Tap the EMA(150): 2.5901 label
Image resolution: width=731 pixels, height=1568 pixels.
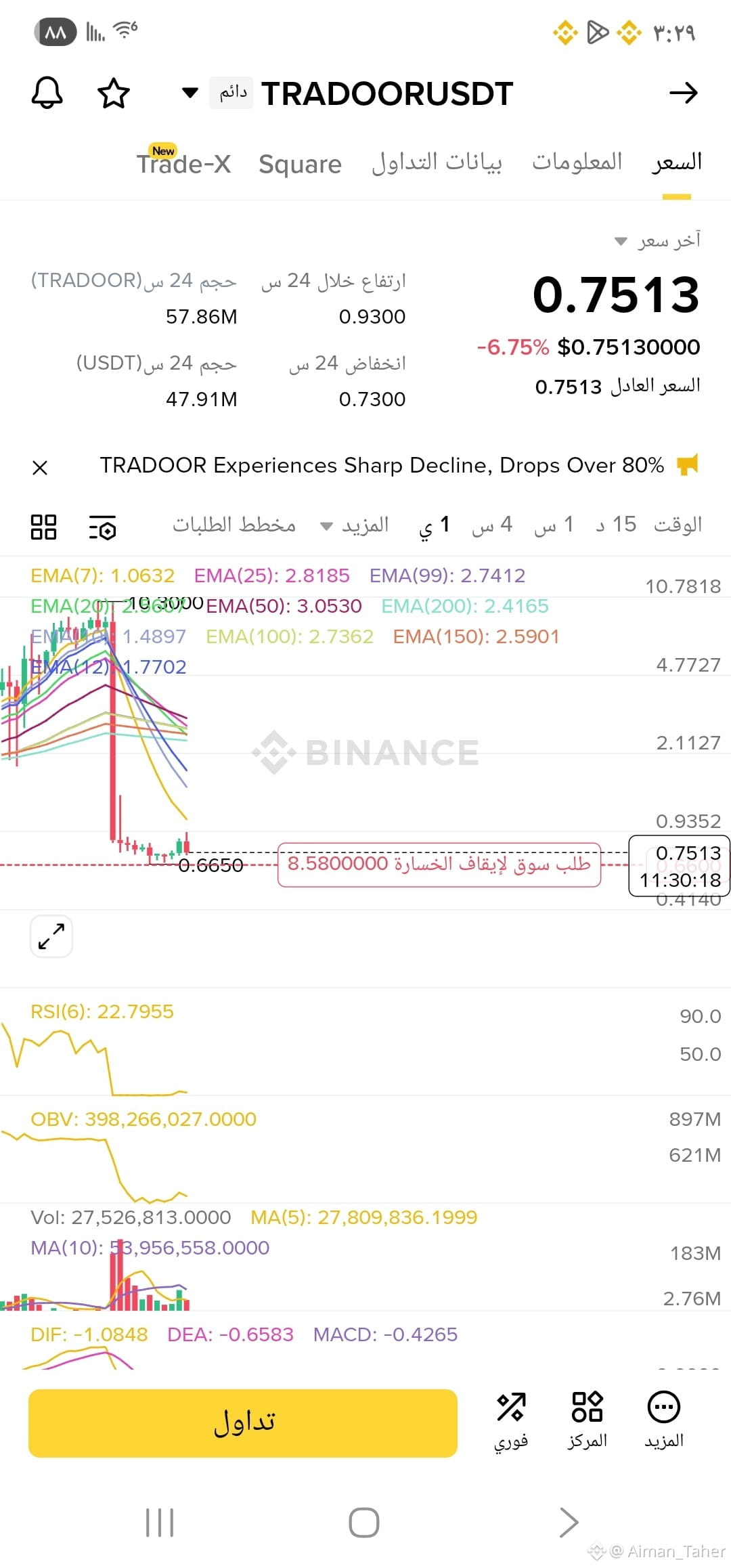tap(477, 636)
